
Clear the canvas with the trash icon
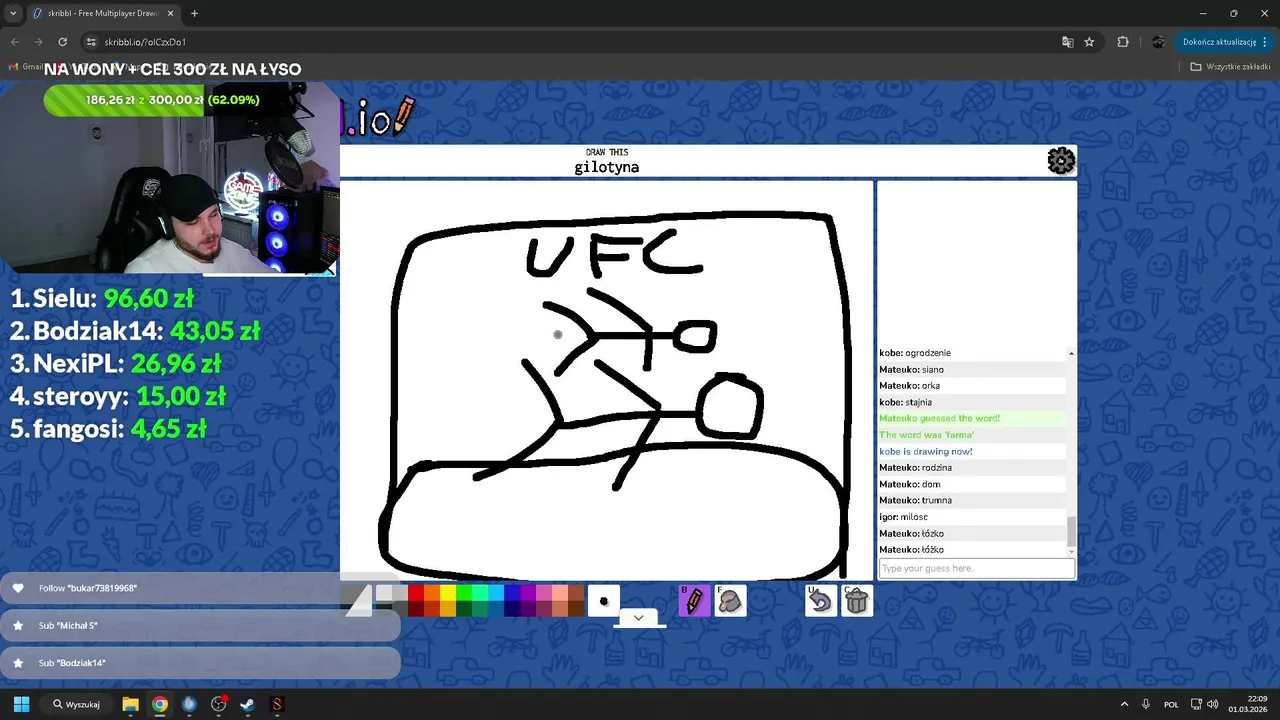pos(856,601)
